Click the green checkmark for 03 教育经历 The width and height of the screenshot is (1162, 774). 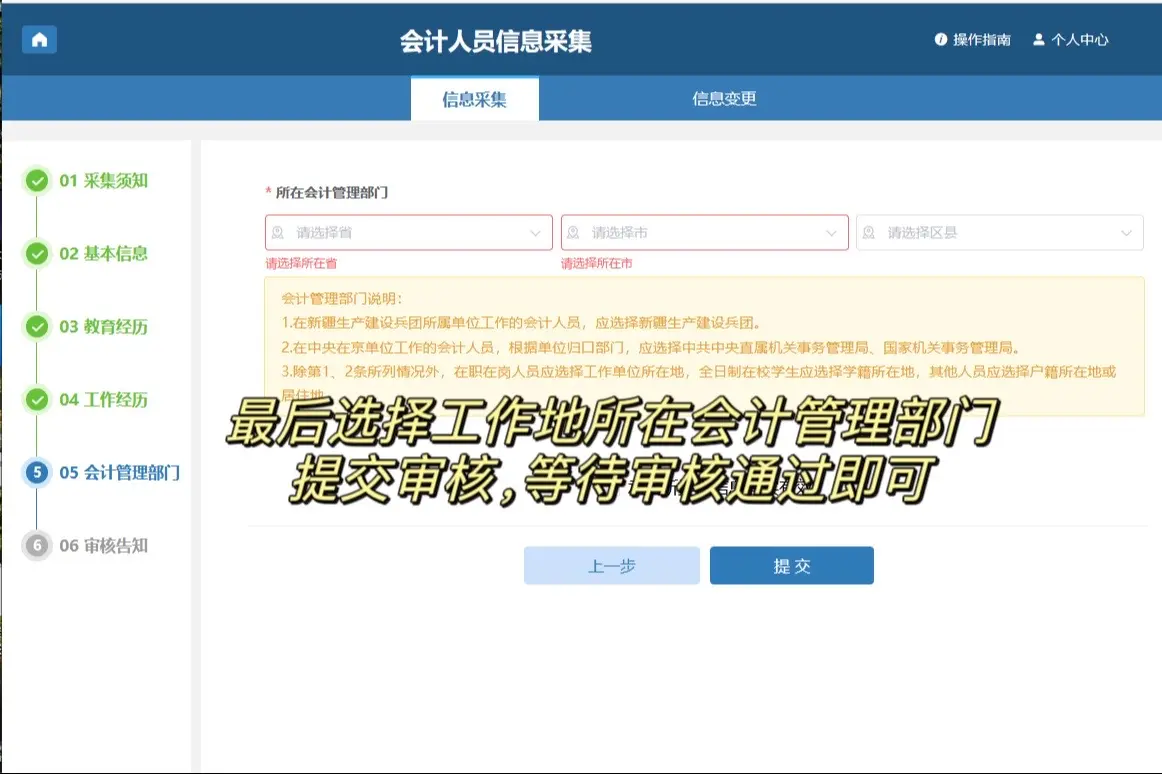(37, 327)
